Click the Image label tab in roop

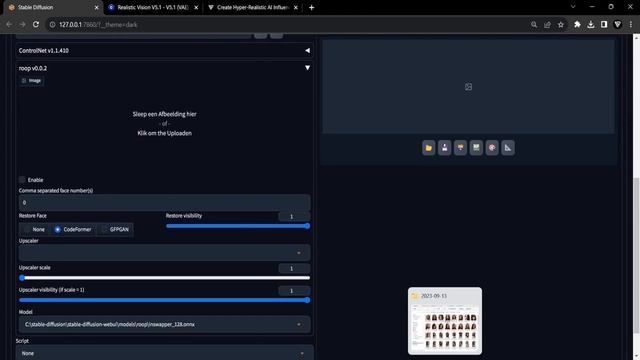[31, 80]
